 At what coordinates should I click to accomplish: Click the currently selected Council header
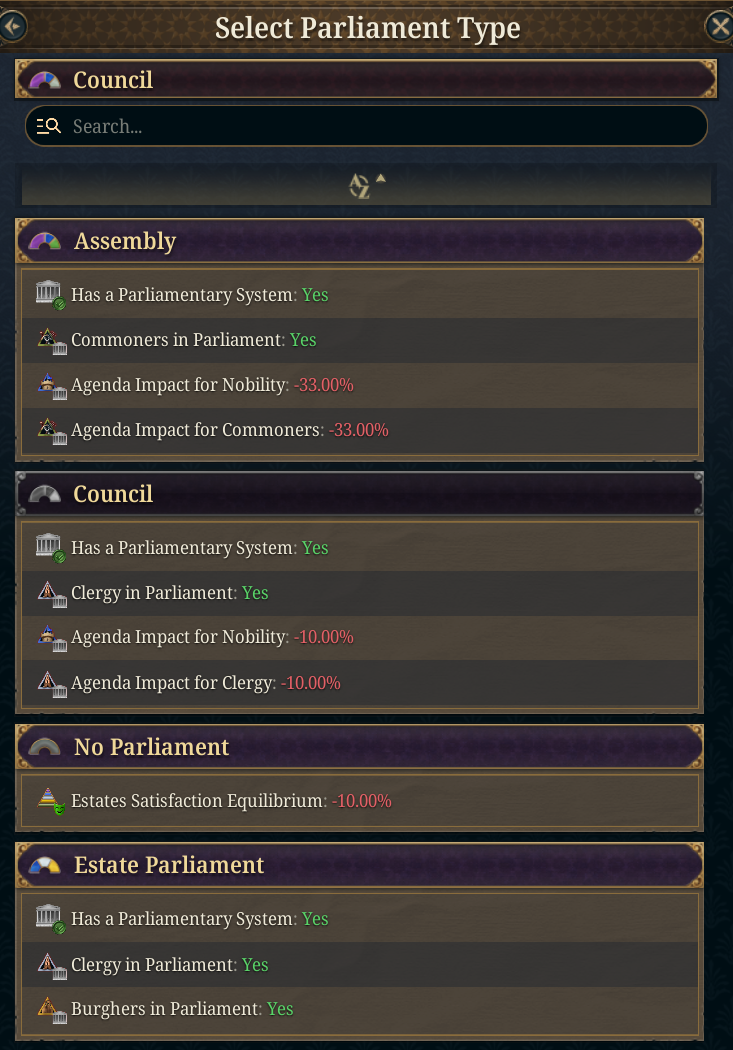tap(366, 79)
